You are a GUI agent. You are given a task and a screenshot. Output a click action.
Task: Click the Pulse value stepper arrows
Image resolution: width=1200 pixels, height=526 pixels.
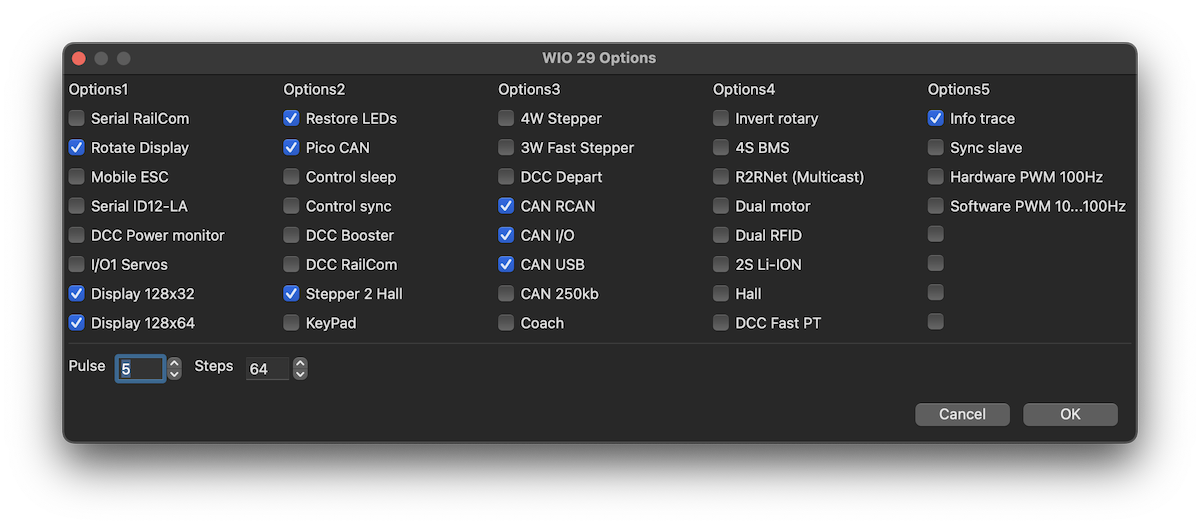[175, 369]
